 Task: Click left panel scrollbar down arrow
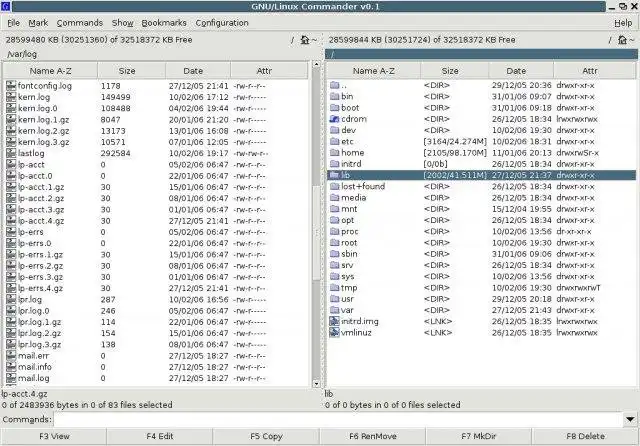316,384
